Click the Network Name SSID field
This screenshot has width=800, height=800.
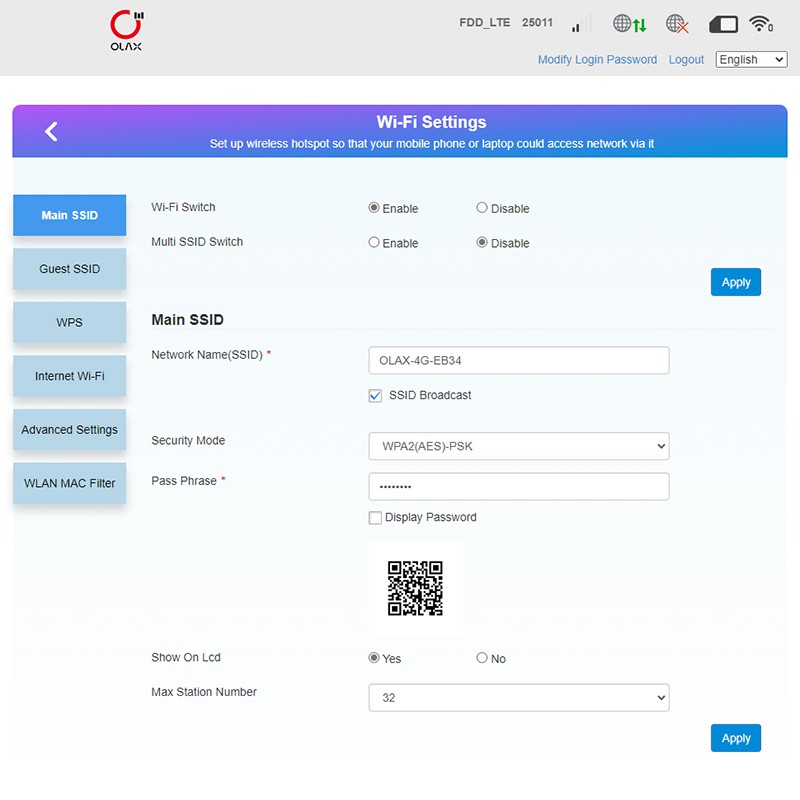[x=519, y=361]
